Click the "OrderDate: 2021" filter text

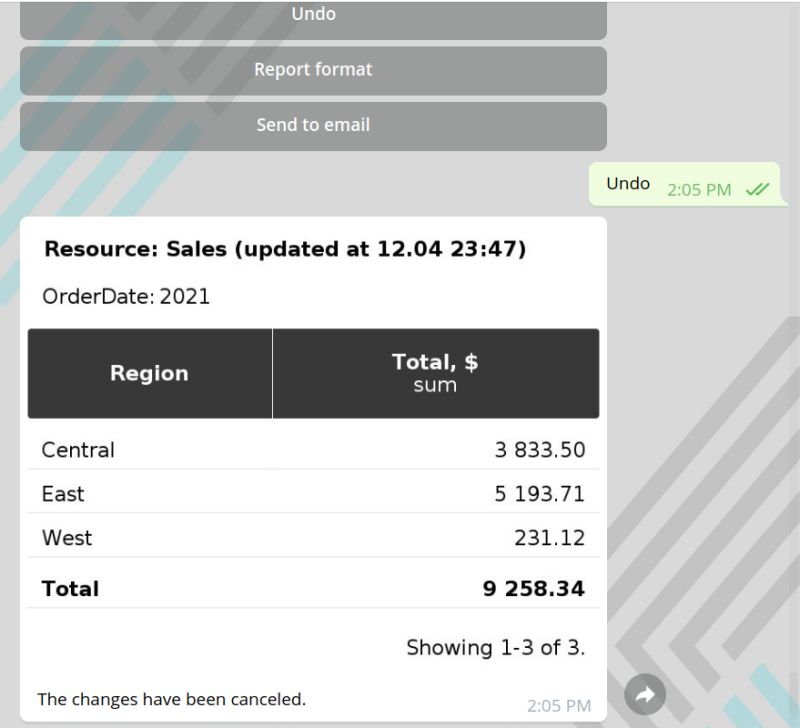[x=126, y=296]
